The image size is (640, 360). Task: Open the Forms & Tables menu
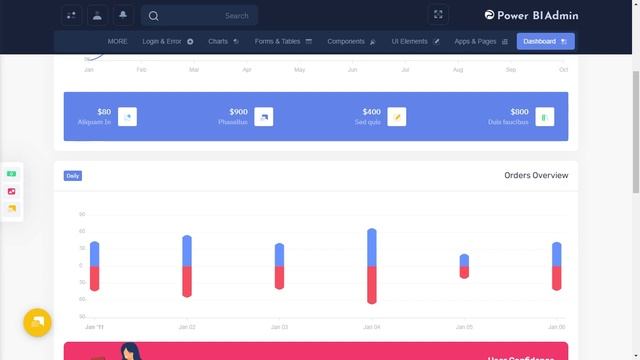(283, 41)
